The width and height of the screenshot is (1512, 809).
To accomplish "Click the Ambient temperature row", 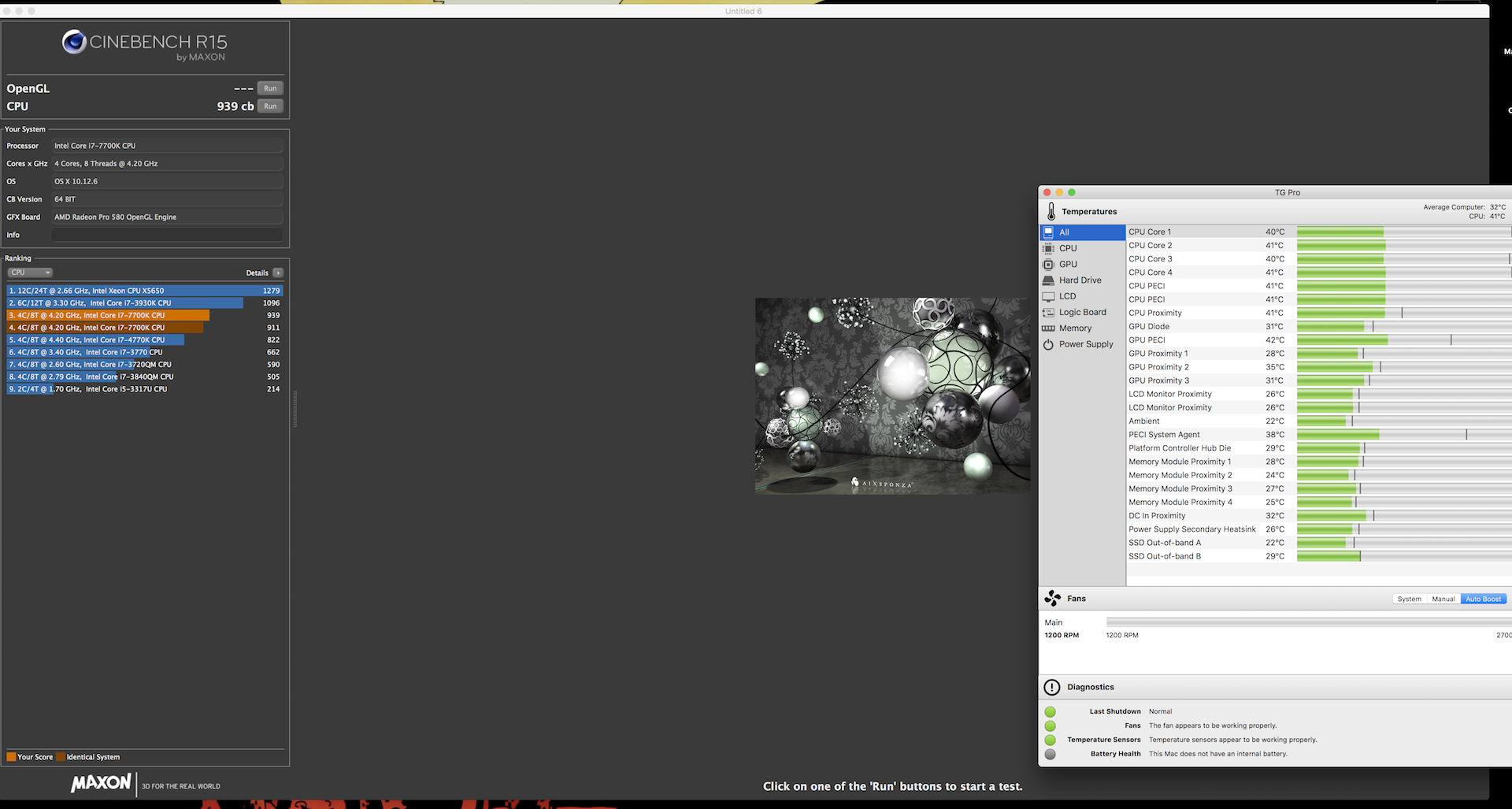I will point(1319,421).
